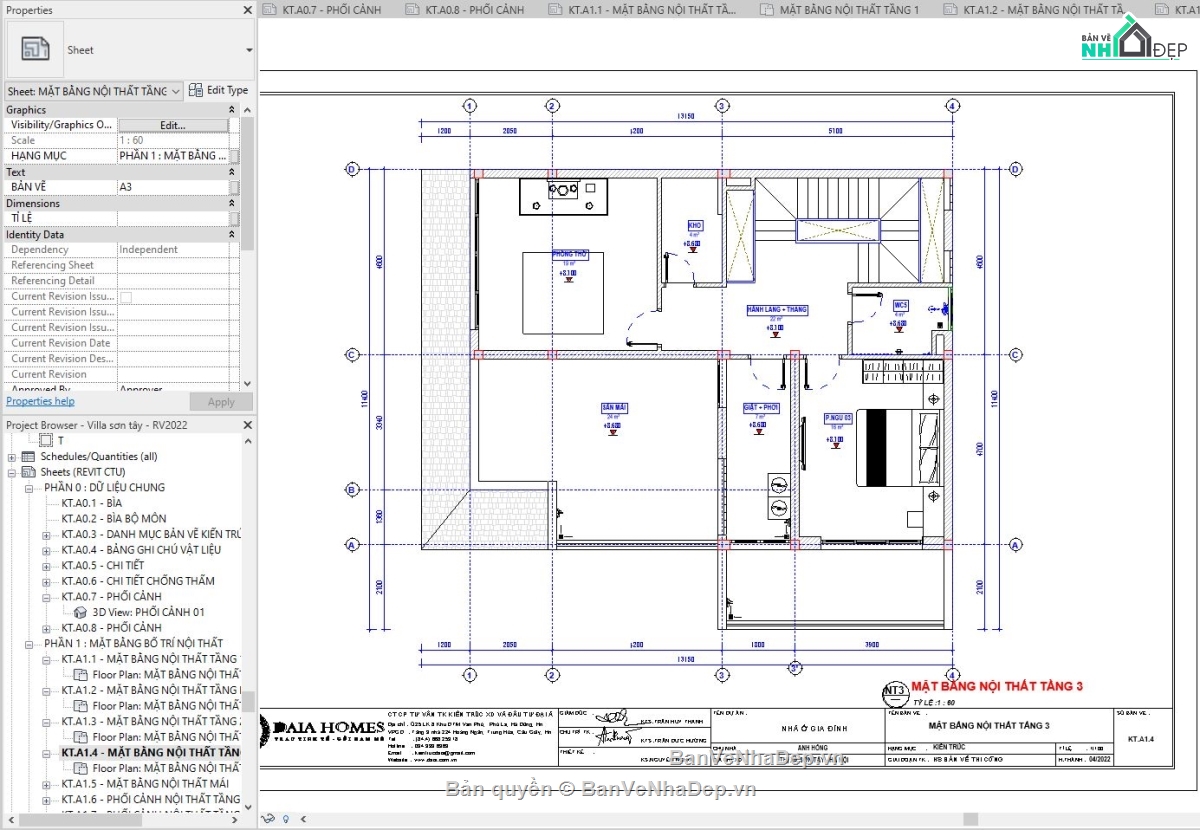Viewport: 1200px width, 830px height.
Task: Open the Sheet type selector dropdown arrow
Action: tap(249, 49)
